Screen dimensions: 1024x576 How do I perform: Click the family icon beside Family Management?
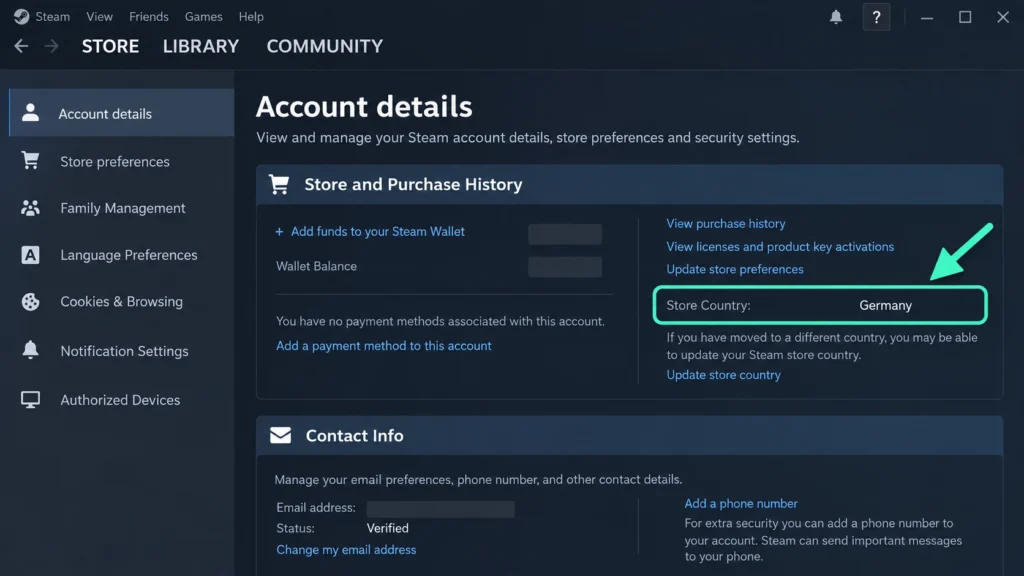click(30, 208)
